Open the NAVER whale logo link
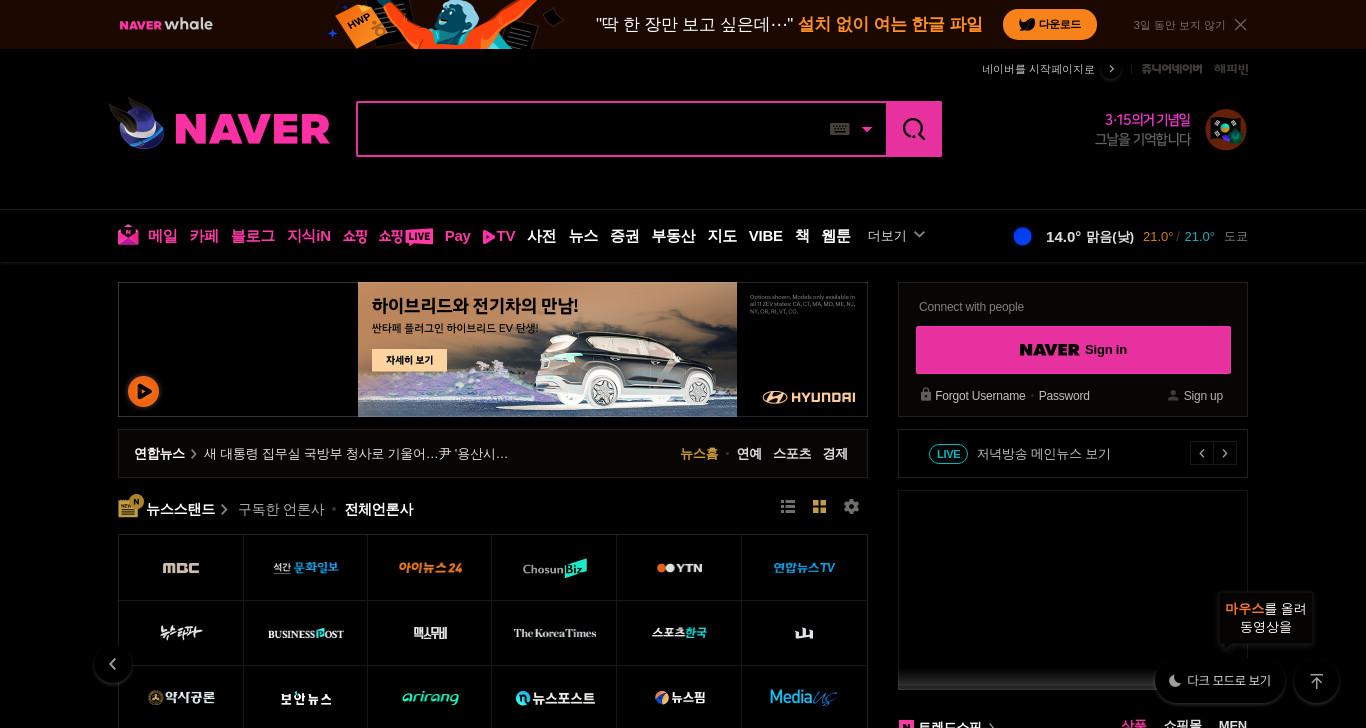 (x=166, y=24)
